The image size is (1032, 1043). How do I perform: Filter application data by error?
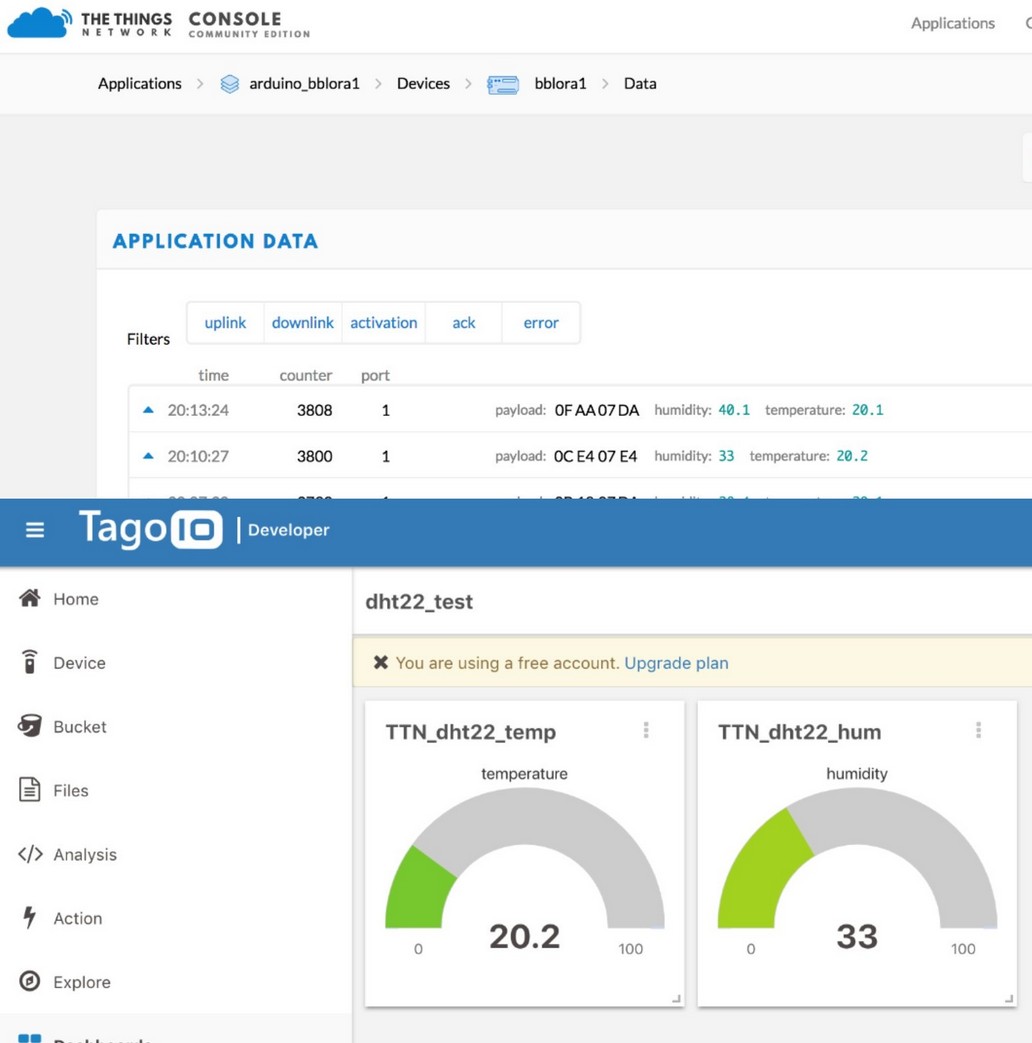(x=541, y=323)
